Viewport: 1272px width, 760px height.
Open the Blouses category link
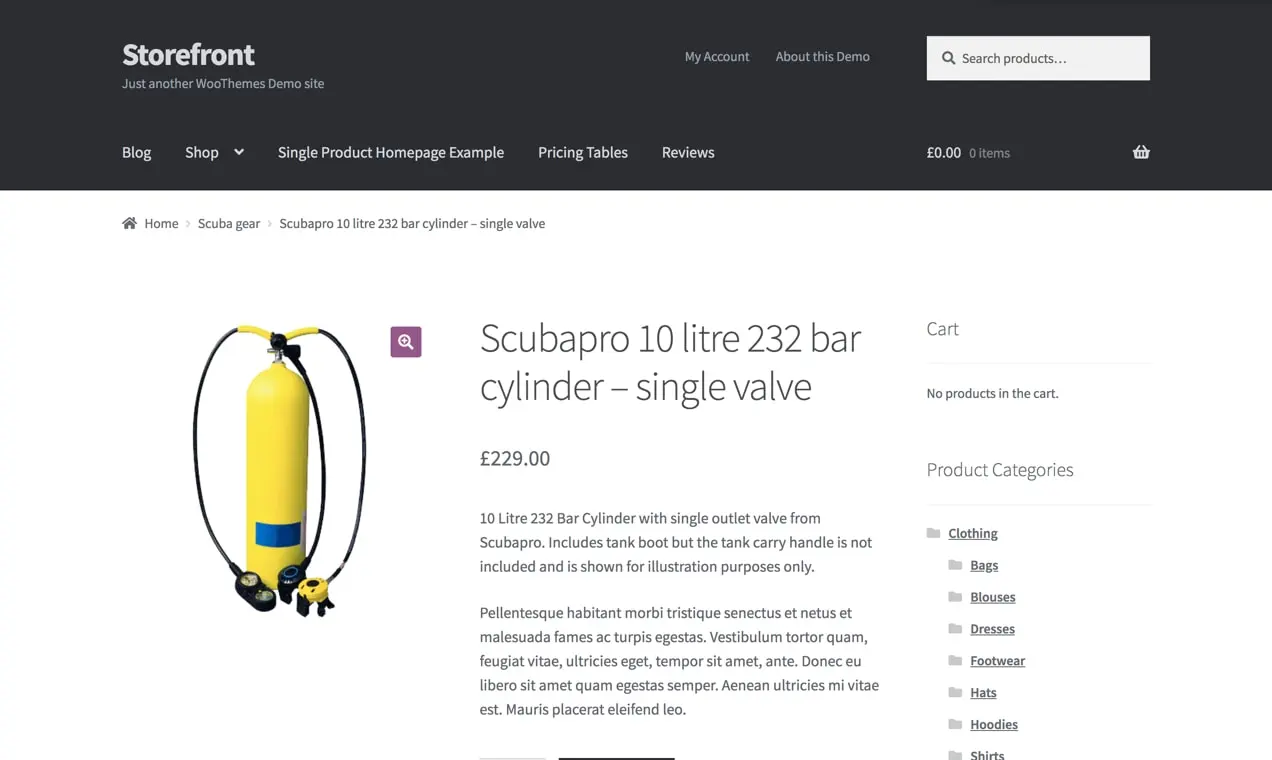pos(992,597)
